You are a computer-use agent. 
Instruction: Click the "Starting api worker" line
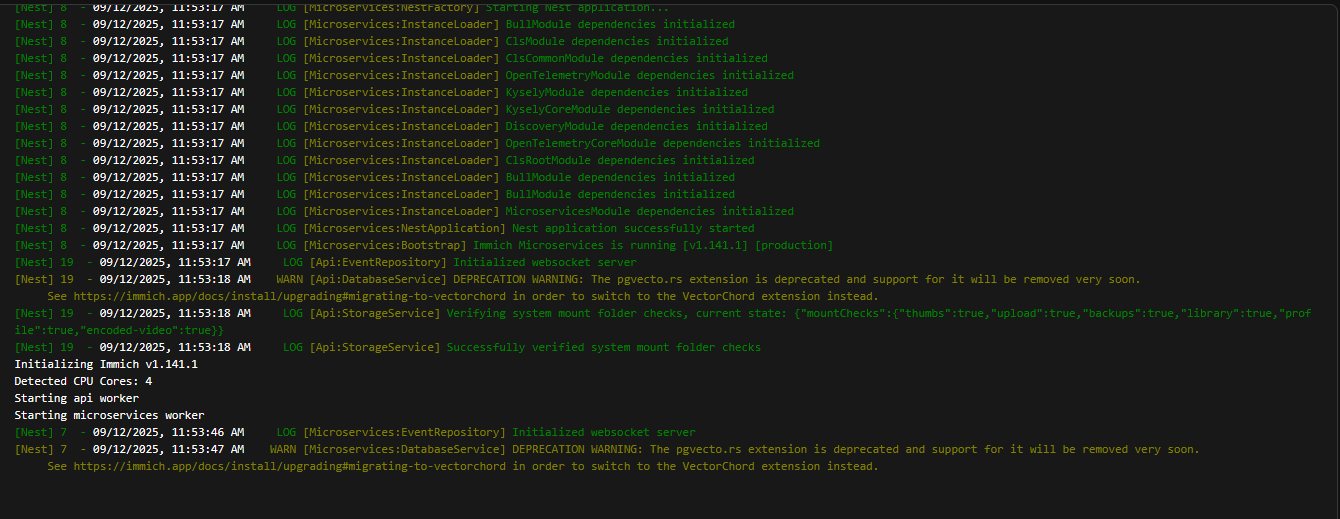(x=76, y=398)
